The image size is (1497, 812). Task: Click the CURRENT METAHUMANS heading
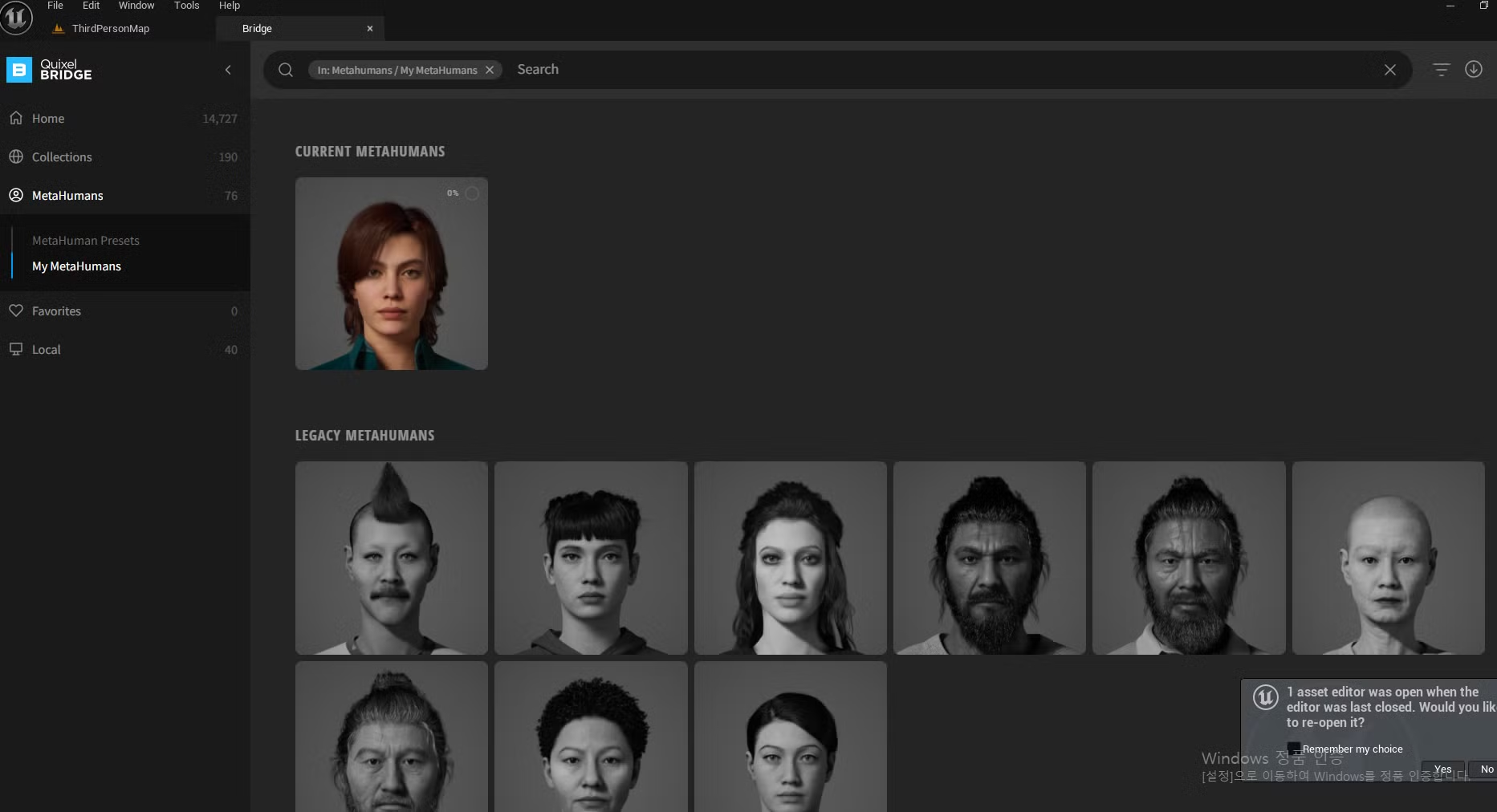coord(370,152)
